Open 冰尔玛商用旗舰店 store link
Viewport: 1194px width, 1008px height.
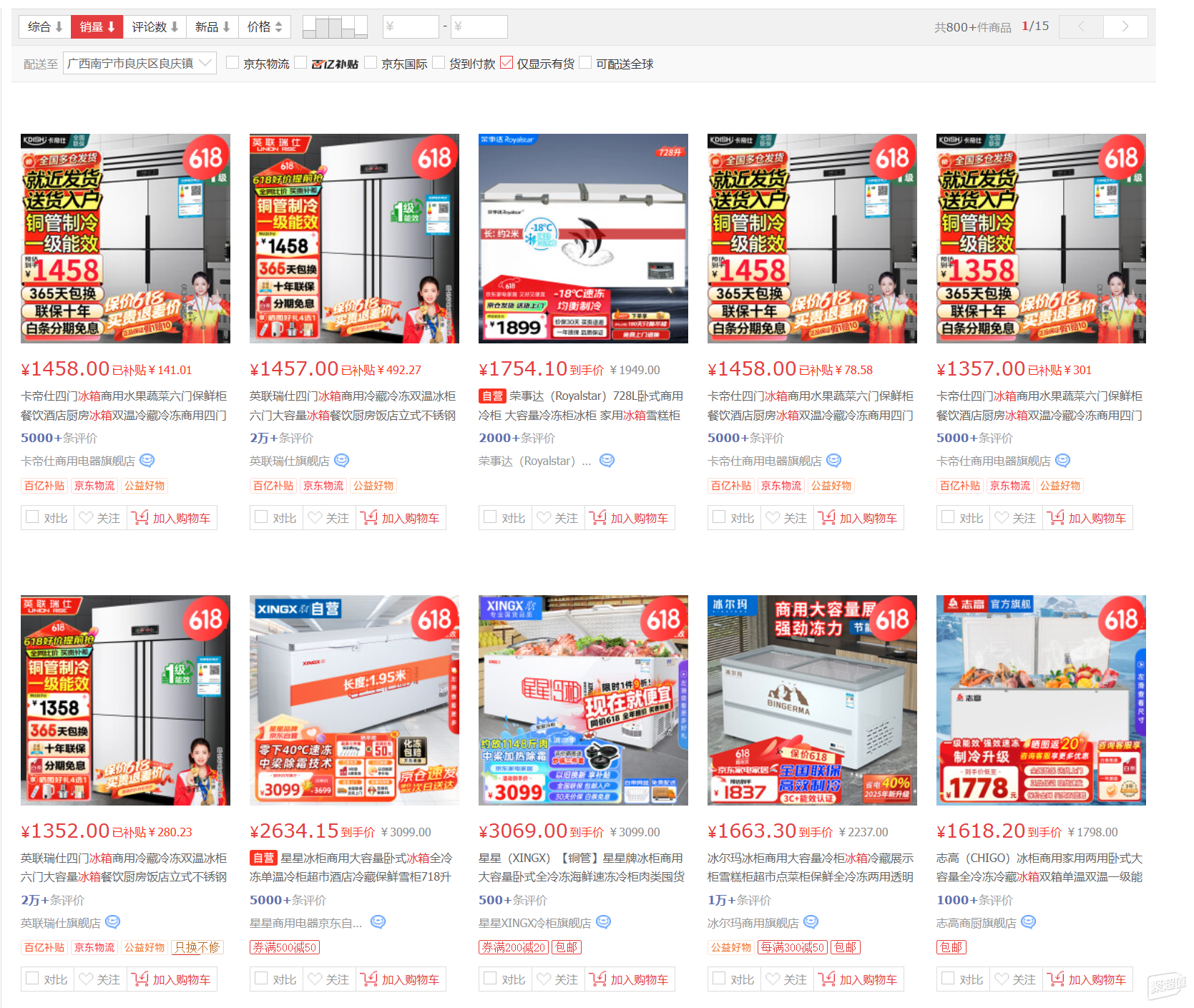tap(753, 923)
